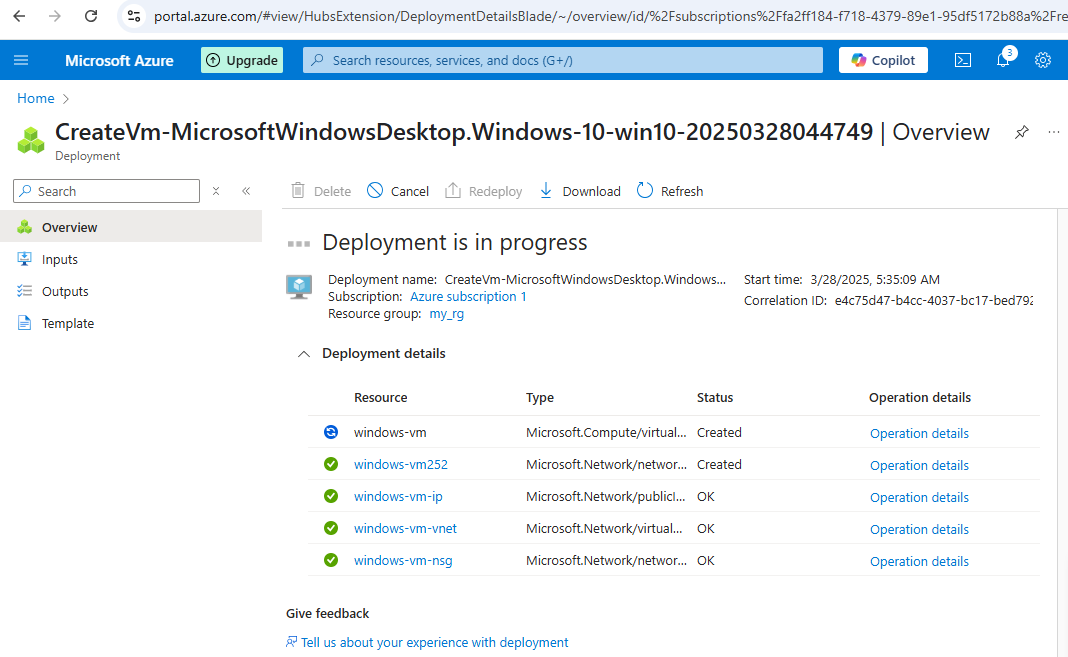Collapse the sidebar menu with double chevron
The height and width of the screenshot is (657, 1068).
tap(246, 191)
